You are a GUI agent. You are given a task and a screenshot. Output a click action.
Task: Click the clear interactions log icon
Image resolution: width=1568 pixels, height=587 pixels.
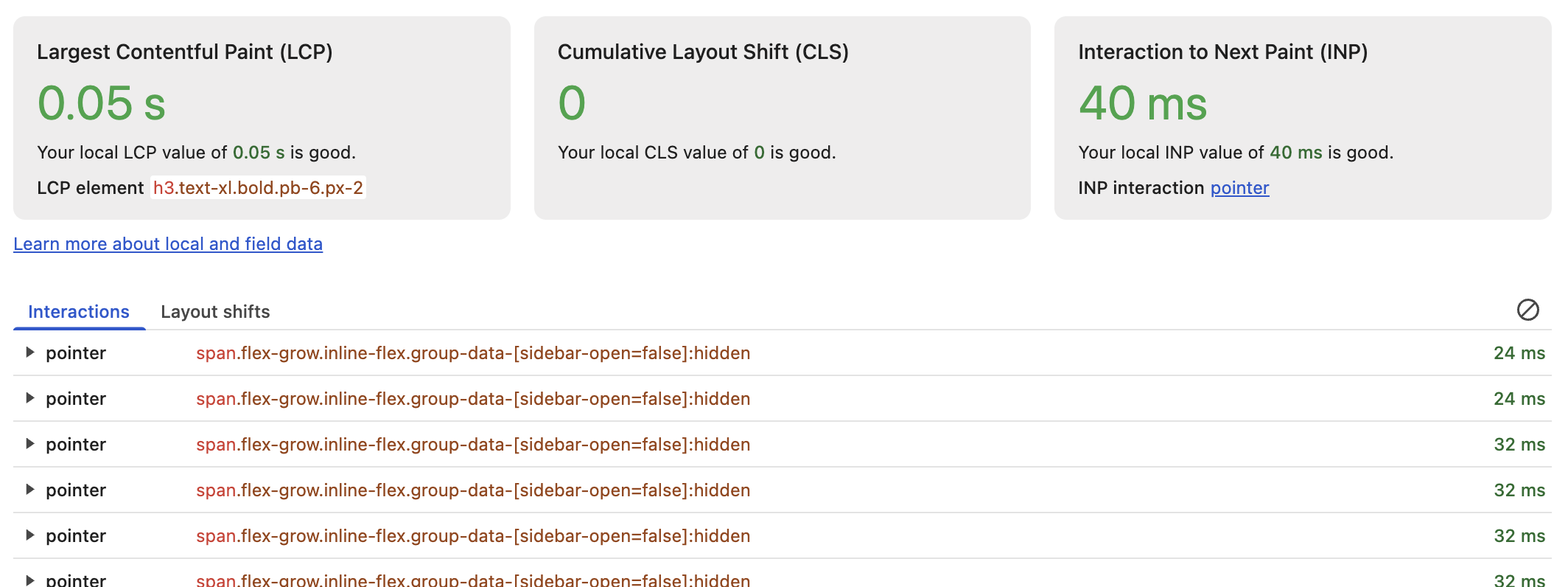pyautogui.click(x=1527, y=310)
